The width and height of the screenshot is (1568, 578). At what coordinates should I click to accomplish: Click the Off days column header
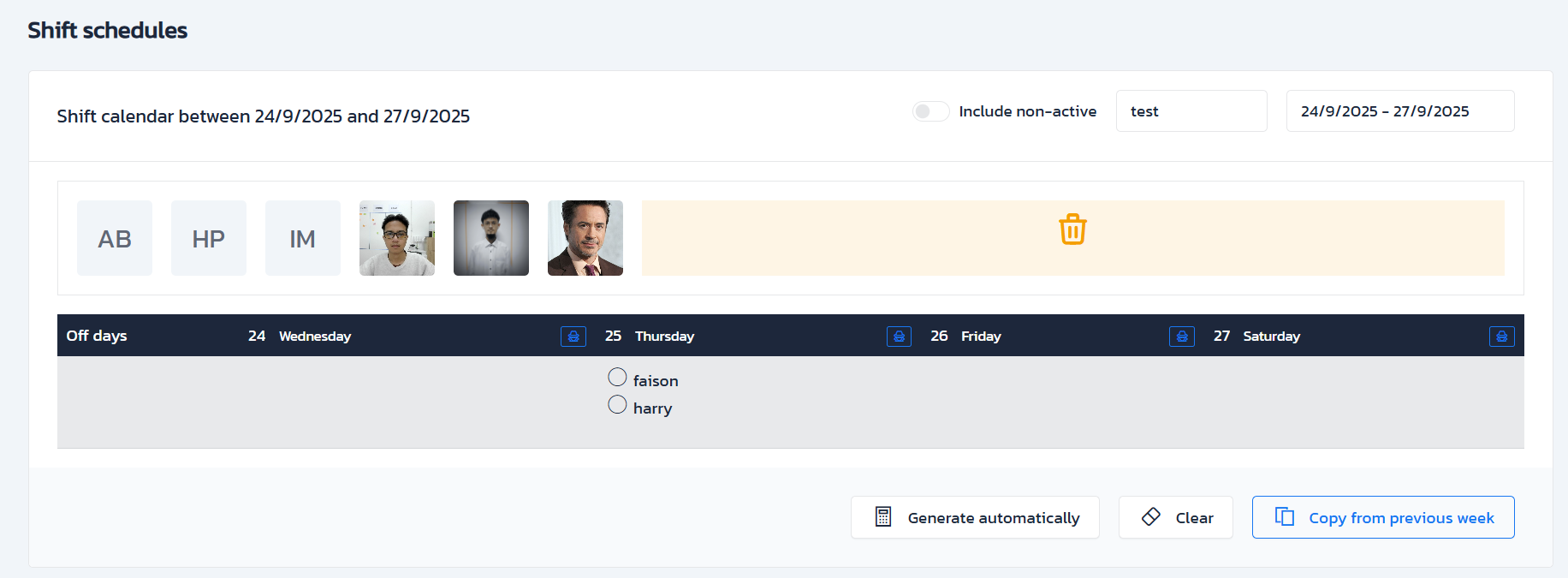pyautogui.click(x=97, y=336)
